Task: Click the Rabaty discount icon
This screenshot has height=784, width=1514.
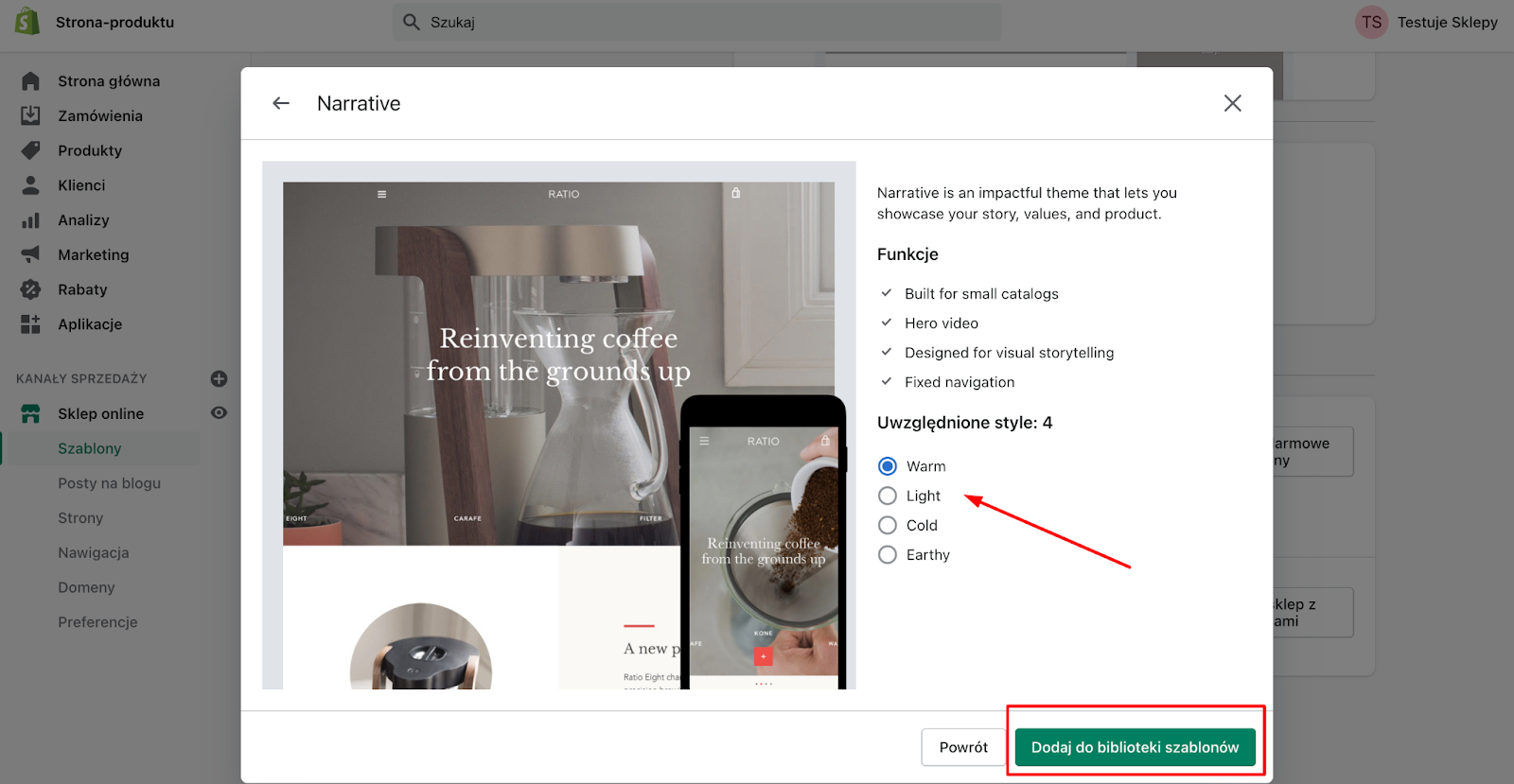Action: [30, 289]
